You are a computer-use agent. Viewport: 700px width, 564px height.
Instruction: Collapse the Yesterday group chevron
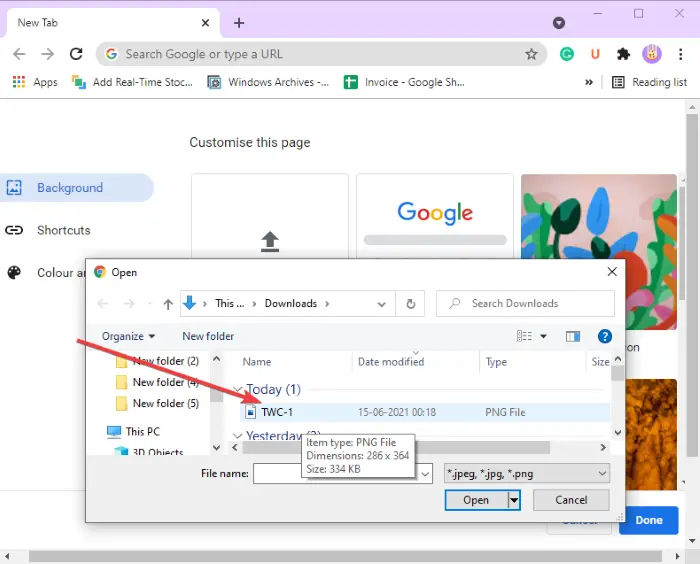[238, 436]
